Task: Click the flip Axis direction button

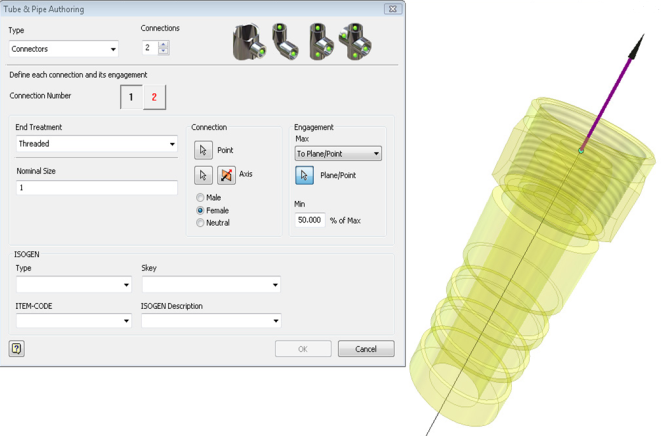Action: click(226, 175)
